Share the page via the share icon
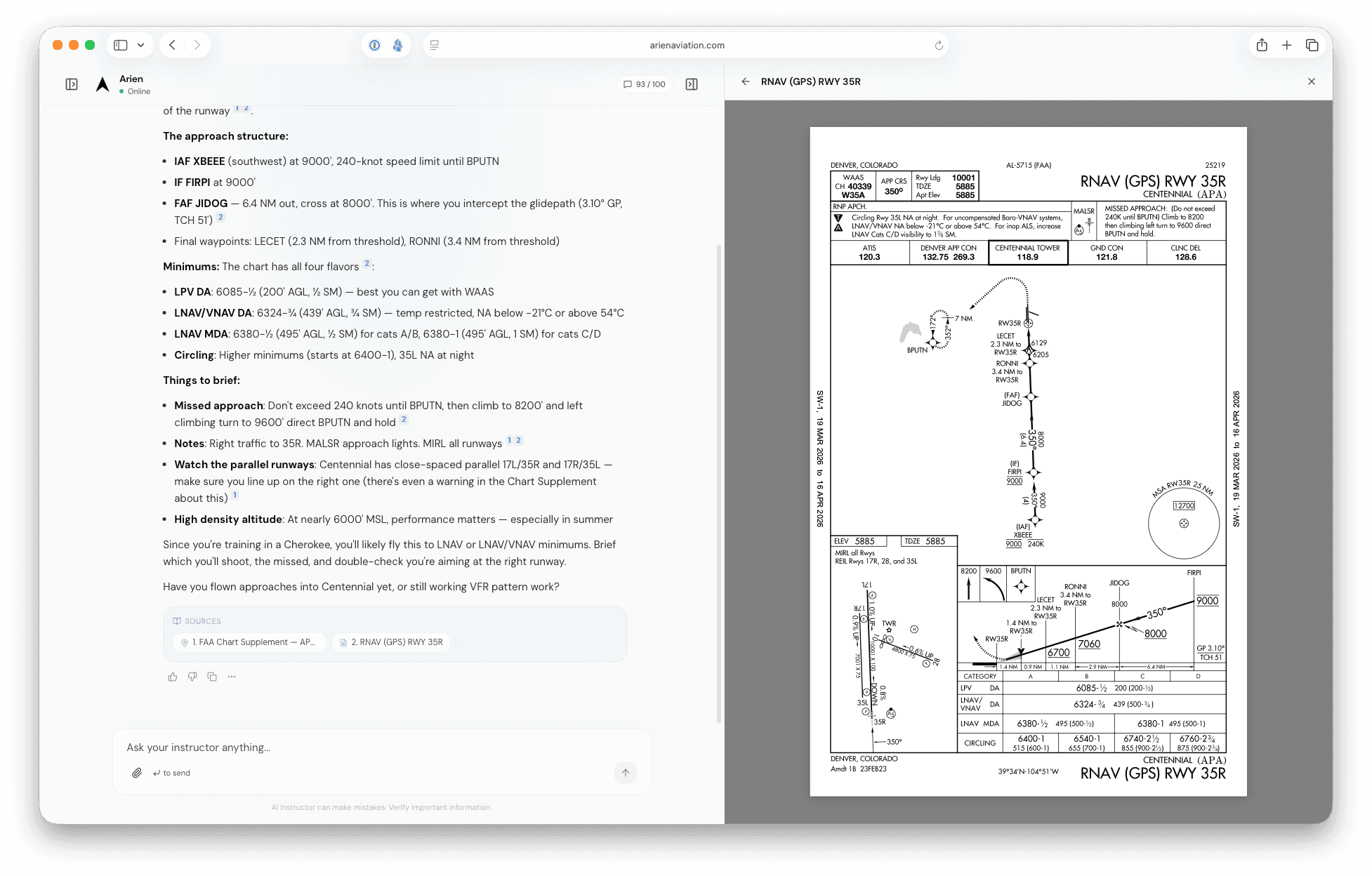 [1262, 44]
